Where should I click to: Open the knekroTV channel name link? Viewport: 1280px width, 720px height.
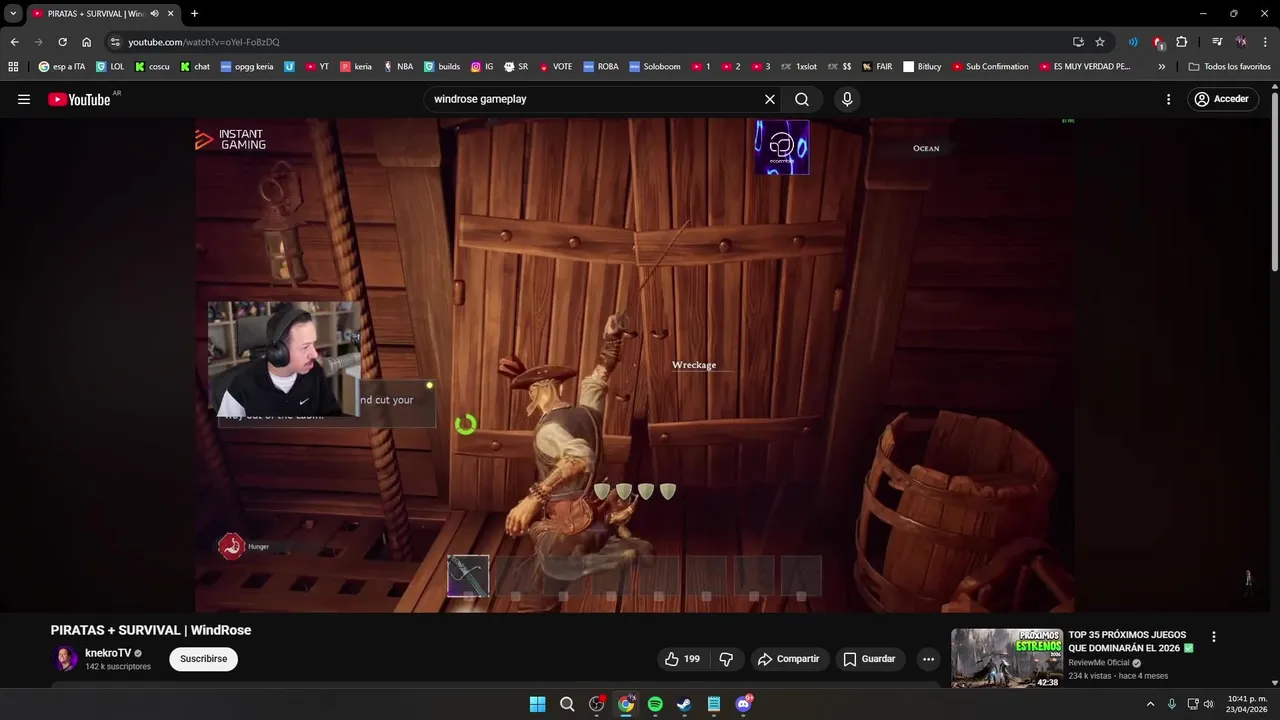(108, 653)
